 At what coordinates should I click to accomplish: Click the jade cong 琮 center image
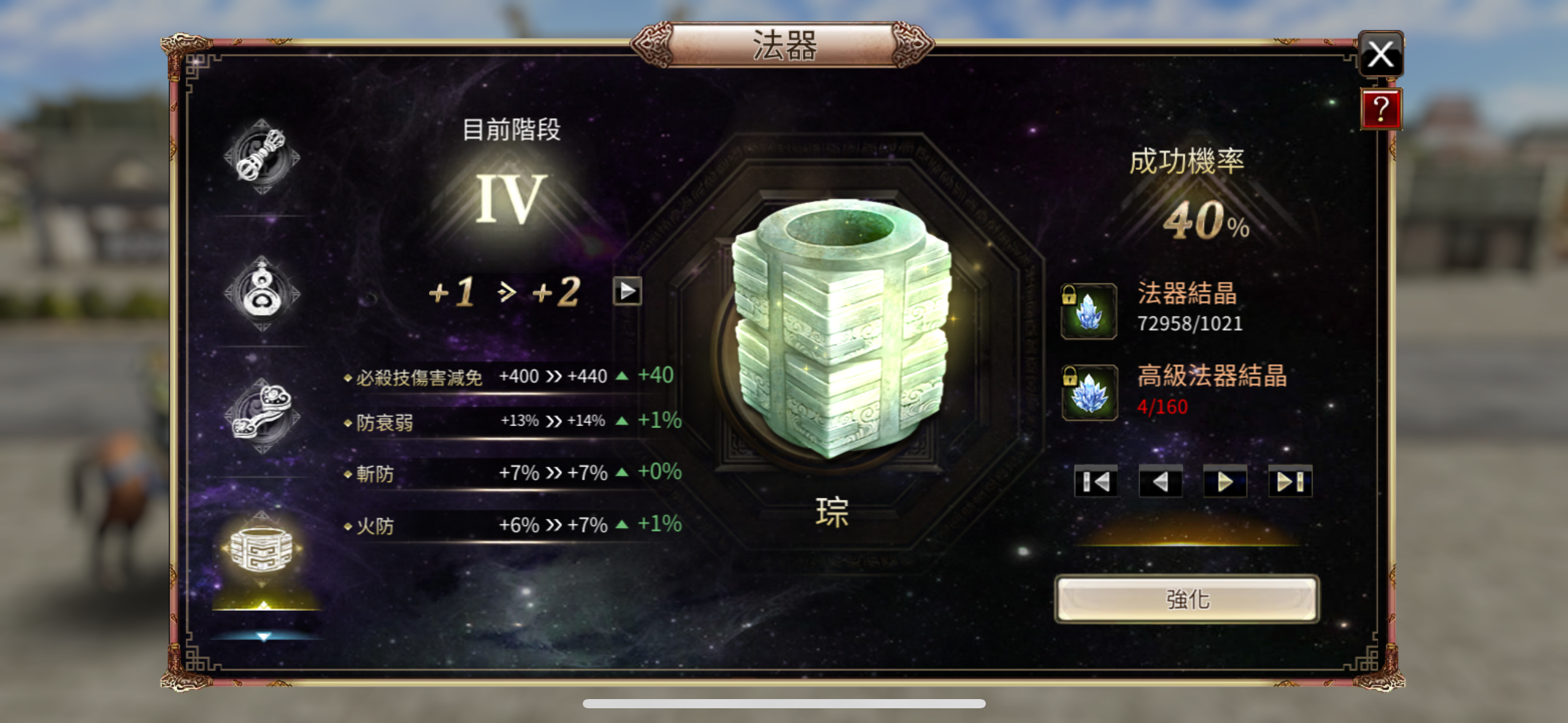point(840,328)
